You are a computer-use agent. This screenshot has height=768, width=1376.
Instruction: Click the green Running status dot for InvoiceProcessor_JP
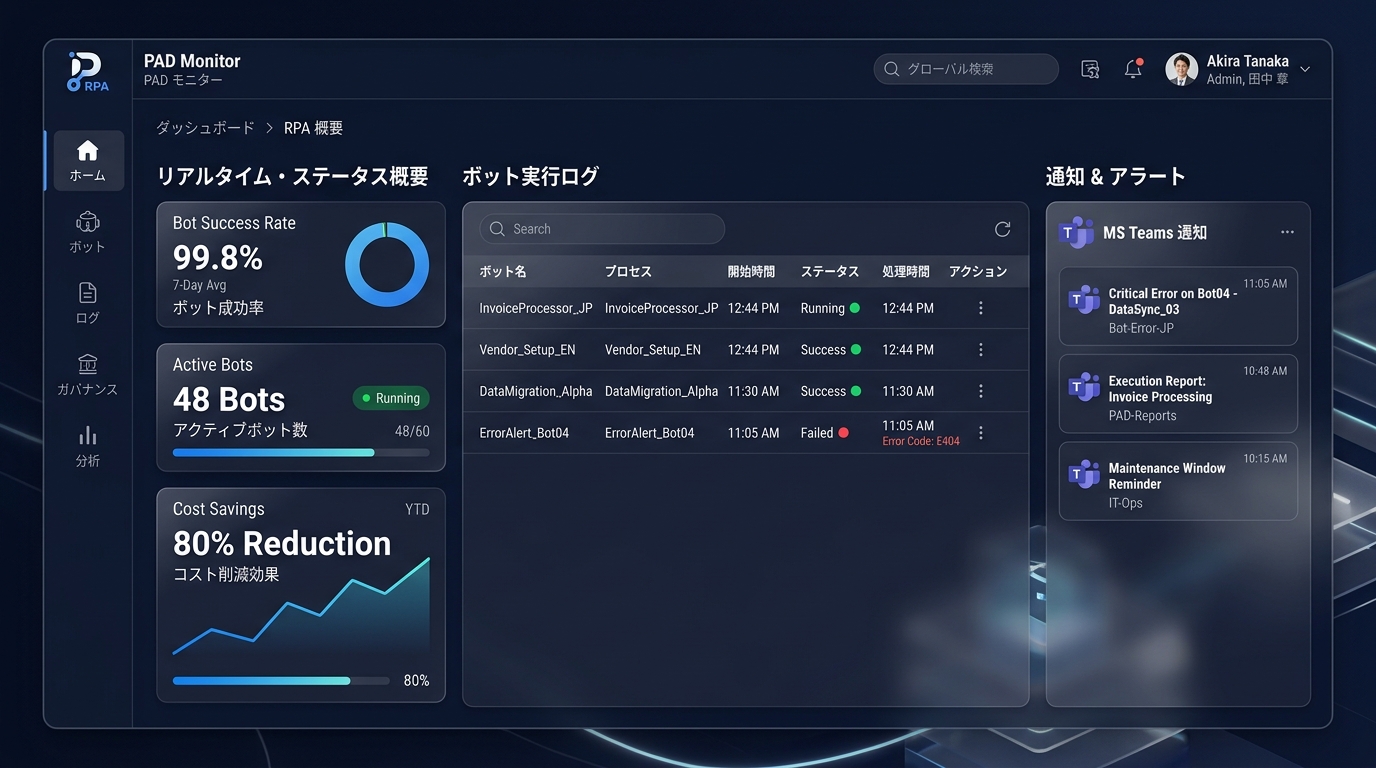click(x=855, y=308)
